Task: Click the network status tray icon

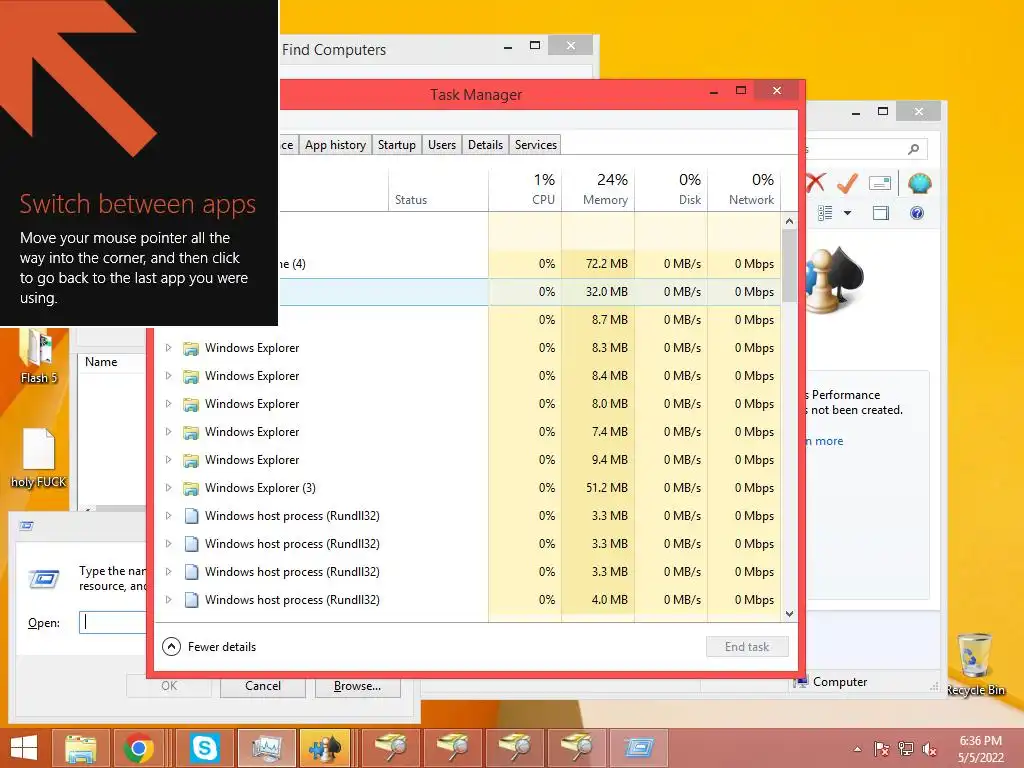Action: 906,749
